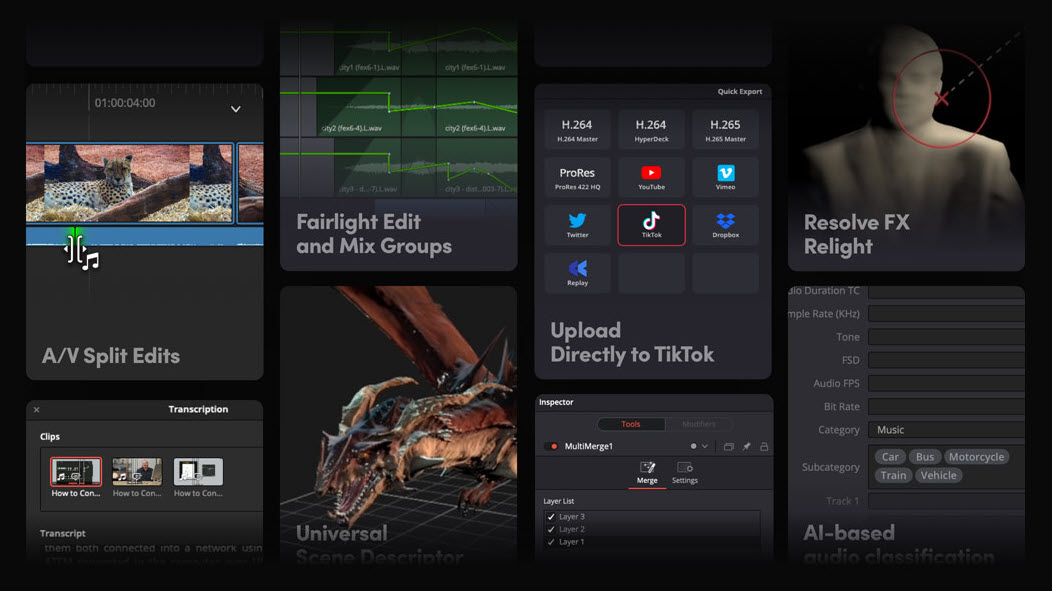Viewport: 1052px width, 591px height.
Task: Click the YouTube export icon
Action: (651, 177)
